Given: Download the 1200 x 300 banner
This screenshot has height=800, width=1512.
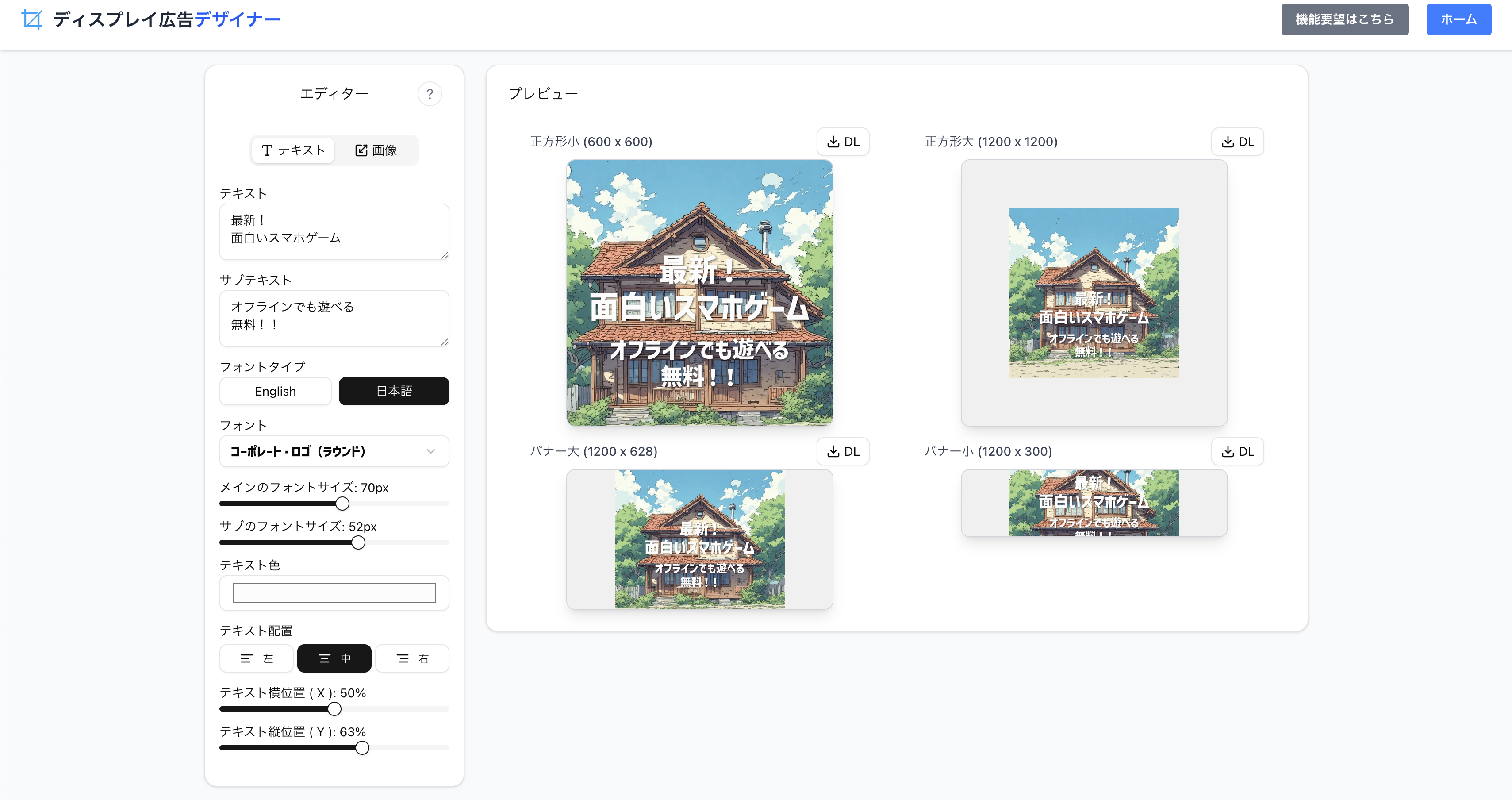Looking at the screenshot, I should click(x=1237, y=451).
